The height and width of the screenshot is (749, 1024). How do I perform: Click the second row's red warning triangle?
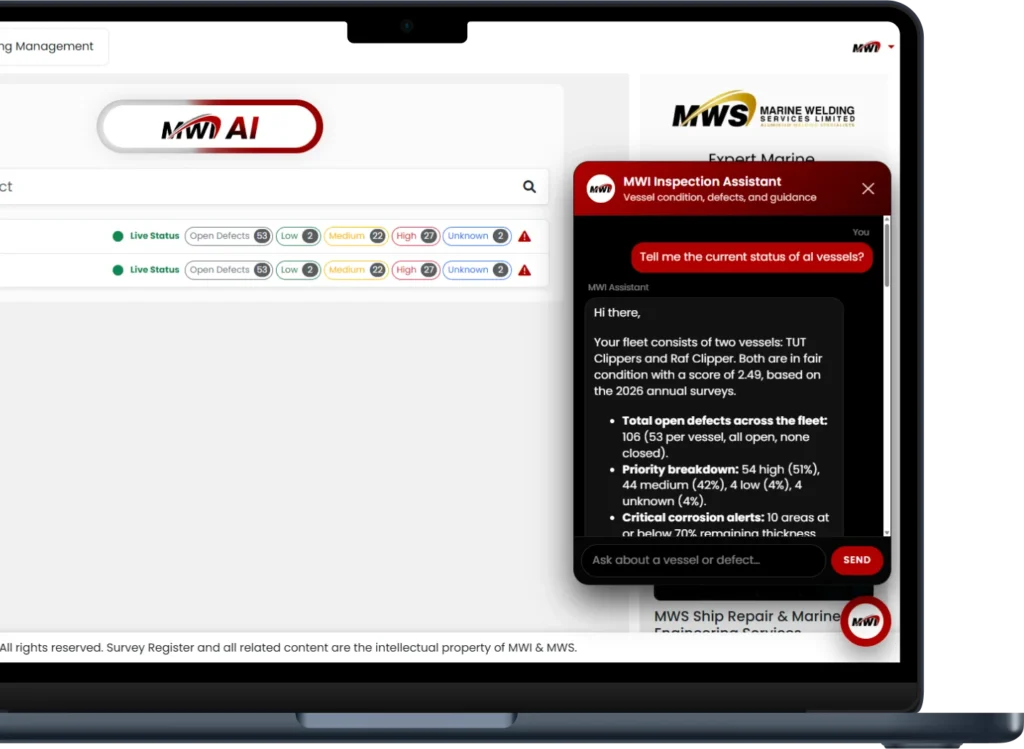coord(525,270)
